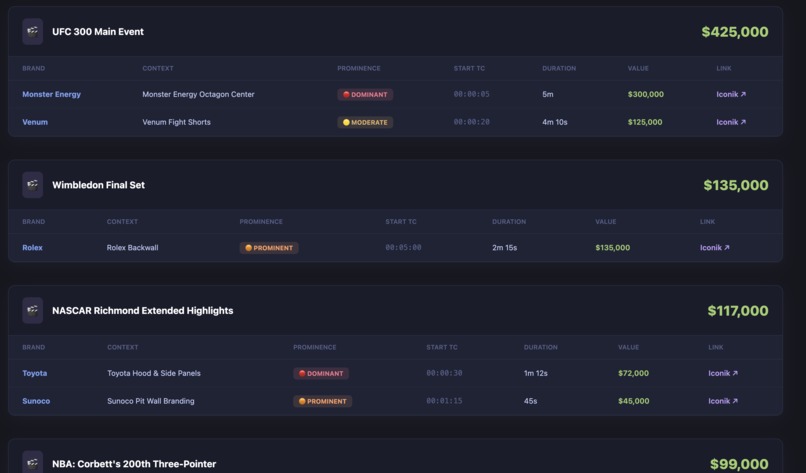
Task: Click the 5m duration value
Action: [547, 94]
